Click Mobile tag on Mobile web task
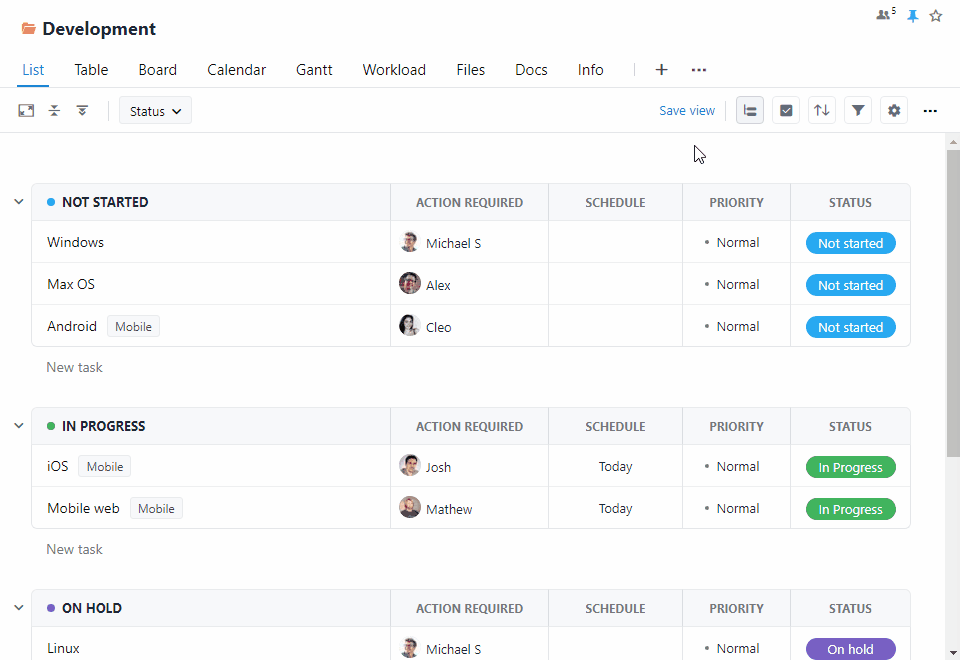The width and height of the screenshot is (960, 660). [156, 508]
